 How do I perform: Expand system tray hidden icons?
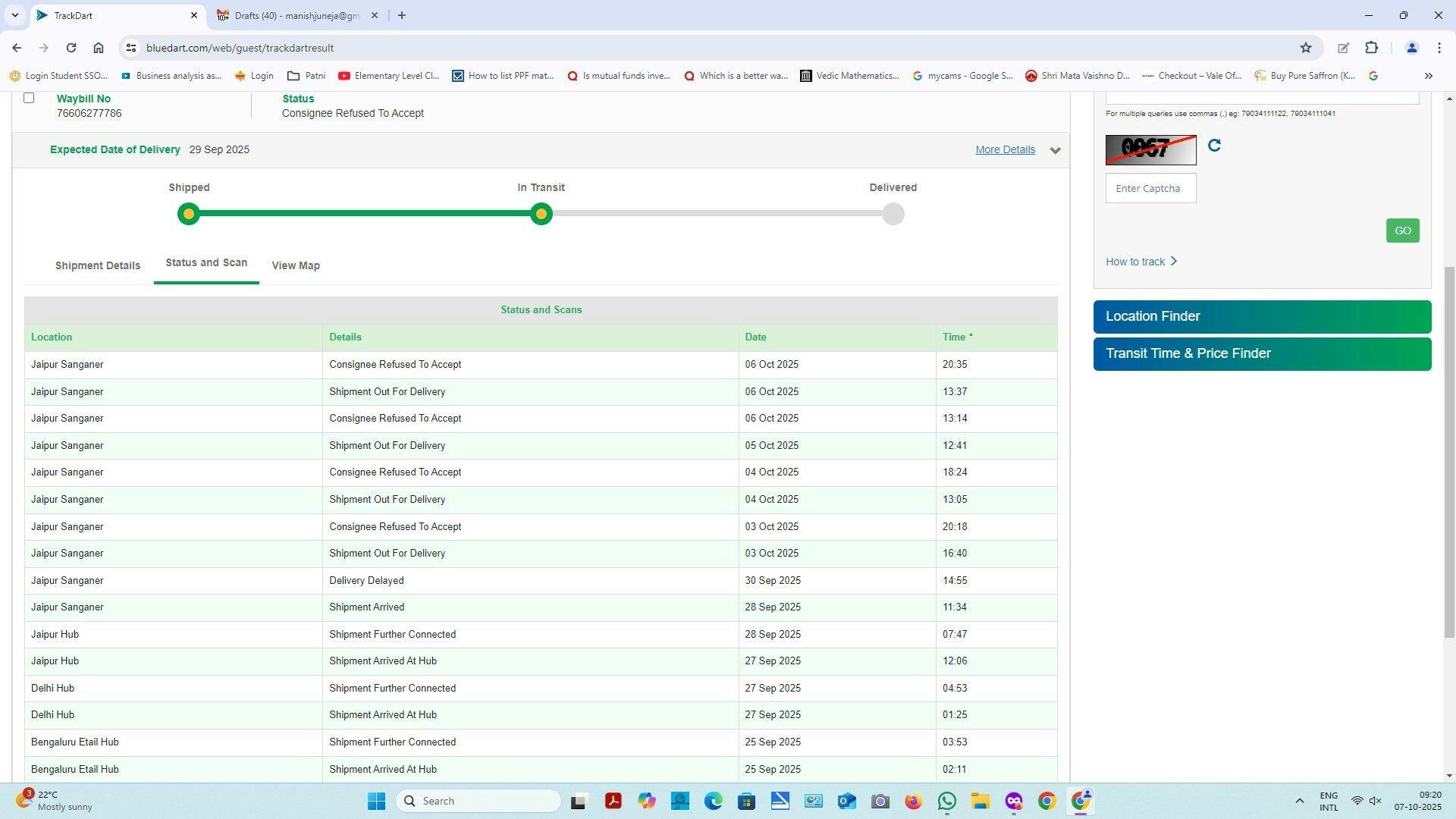[1299, 802]
